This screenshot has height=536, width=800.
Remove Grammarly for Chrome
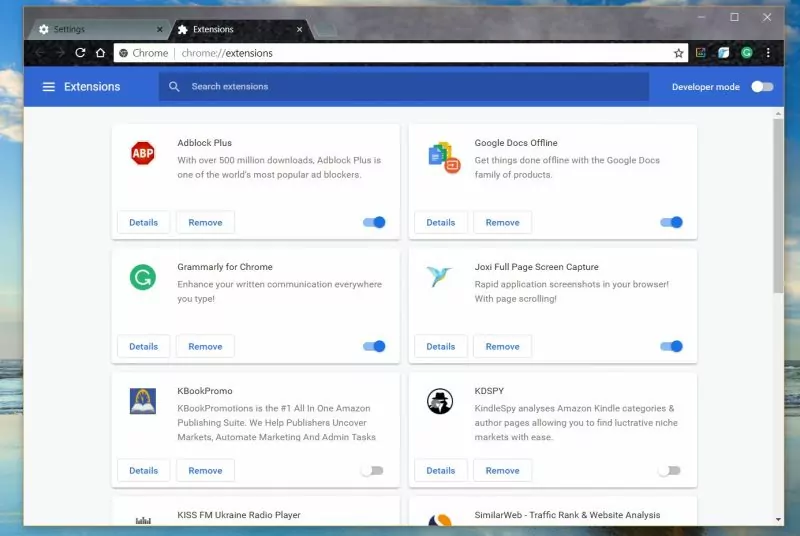point(205,346)
